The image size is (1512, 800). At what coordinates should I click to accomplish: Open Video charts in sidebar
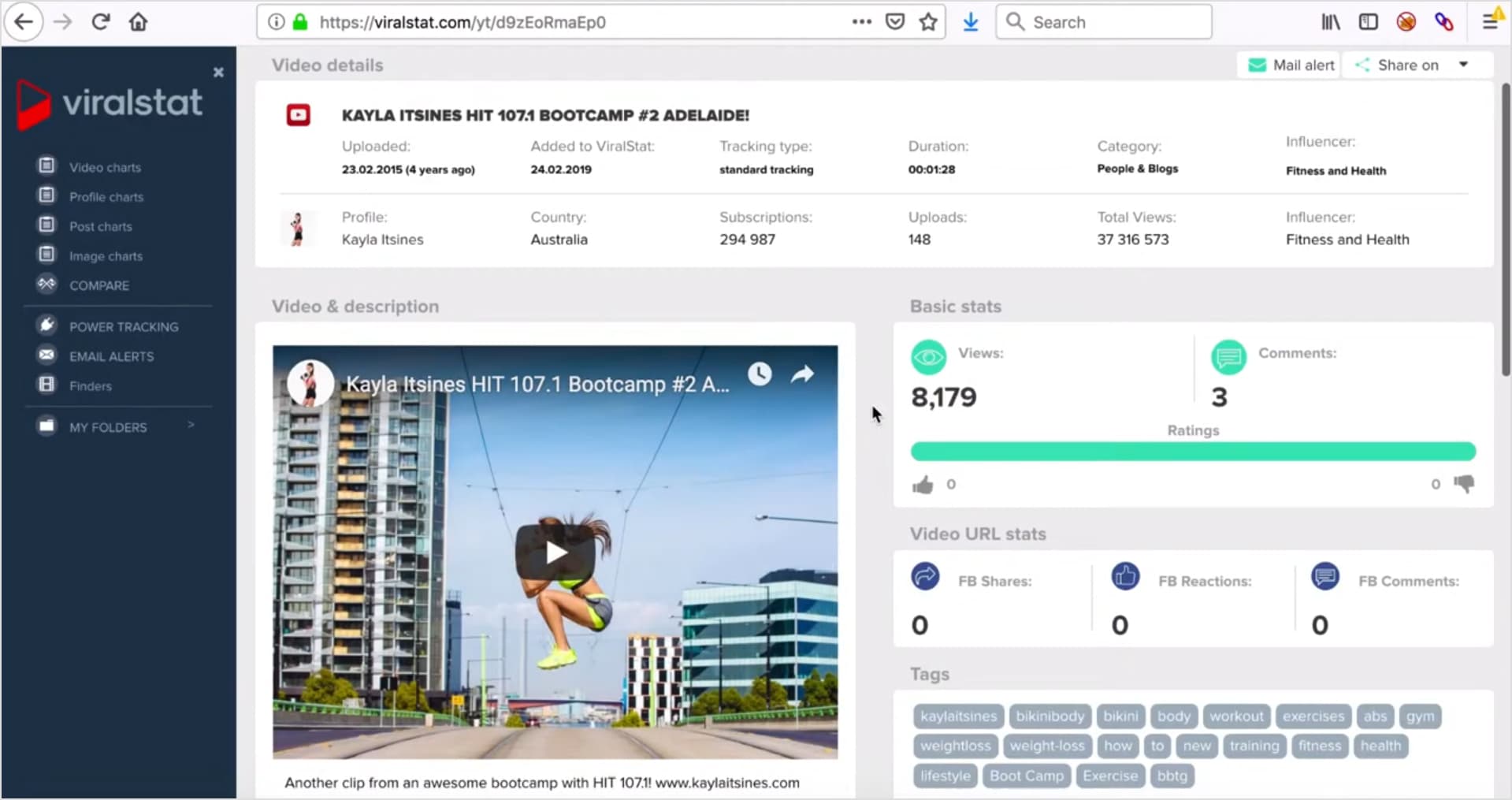click(x=105, y=167)
